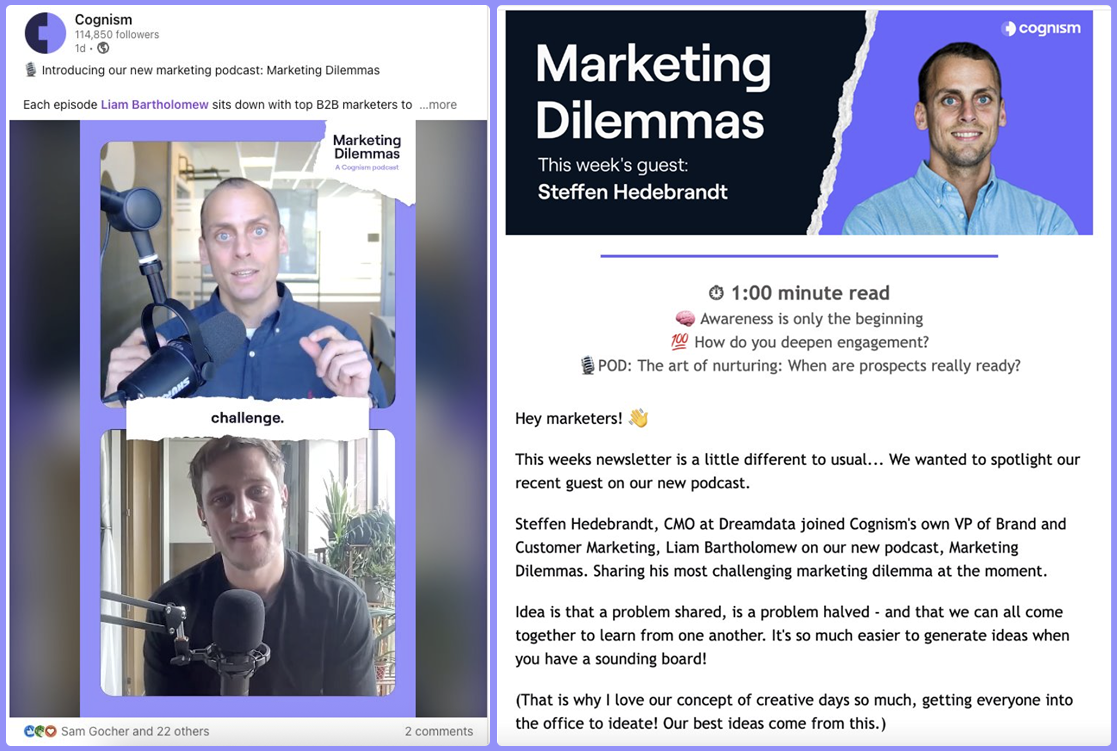Click the Cognism company logo avatar
This screenshot has width=1117, height=751.
coord(46,33)
